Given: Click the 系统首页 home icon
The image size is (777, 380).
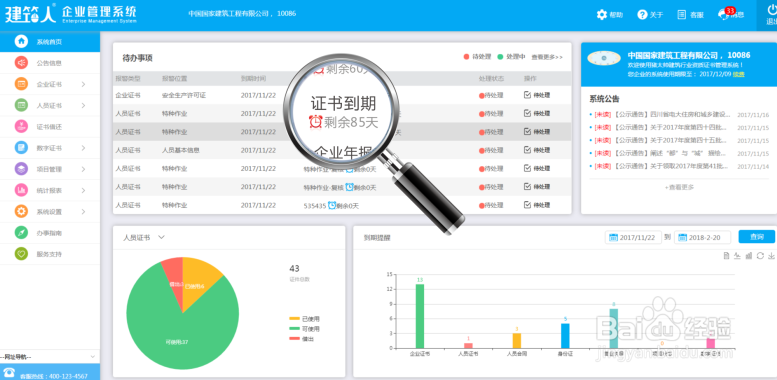Looking at the screenshot, I should [x=21, y=42].
